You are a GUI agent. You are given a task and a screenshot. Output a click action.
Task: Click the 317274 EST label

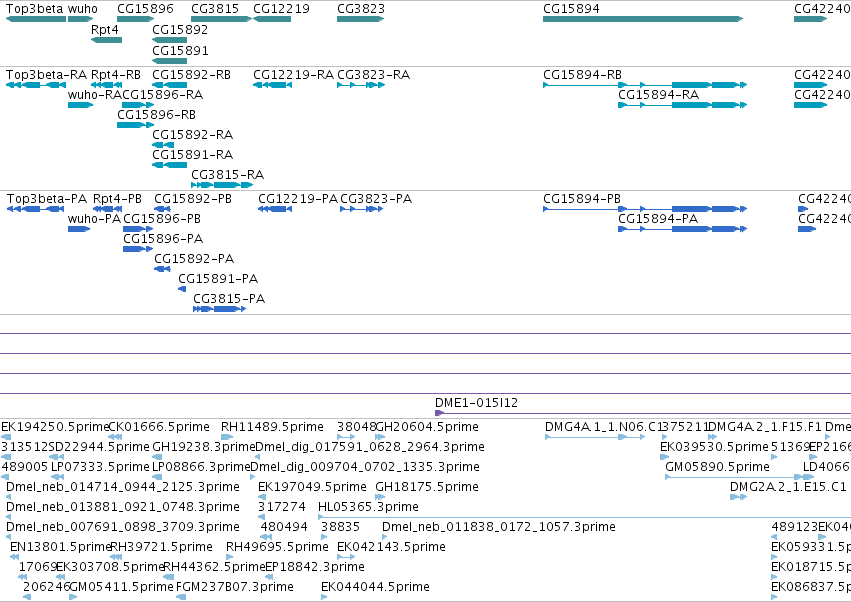click(x=282, y=507)
